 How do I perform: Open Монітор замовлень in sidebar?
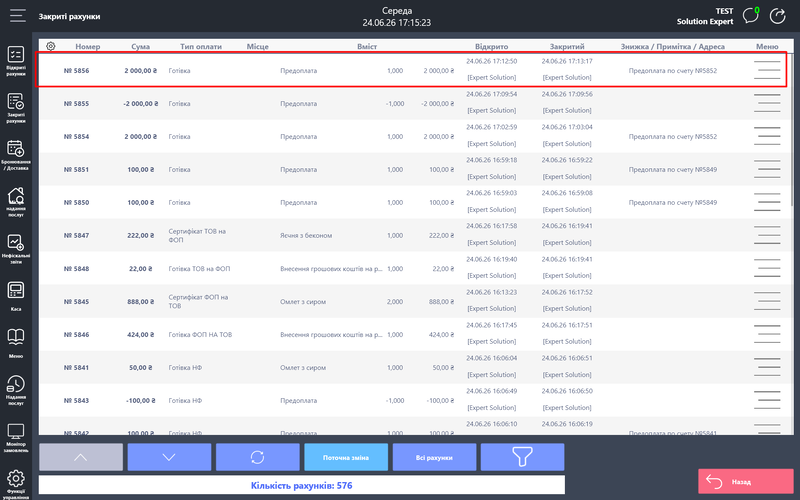(16, 438)
